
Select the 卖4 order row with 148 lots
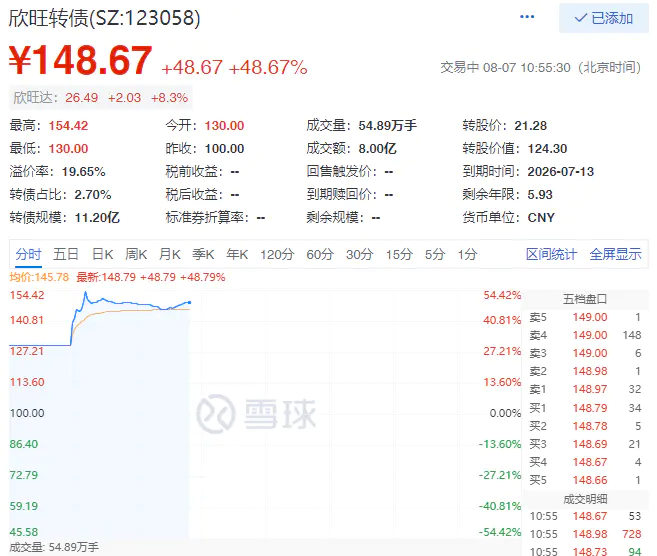(585, 335)
